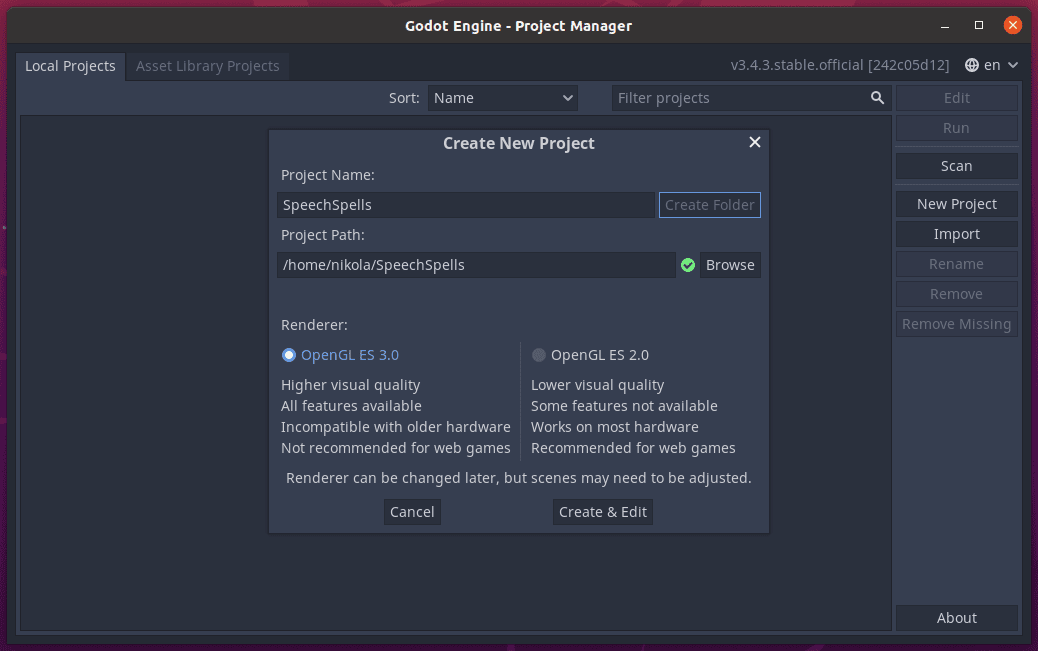Click the "Recommended for web games" text
The height and width of the screenshot is (651, 1038).
coord(633,448)
